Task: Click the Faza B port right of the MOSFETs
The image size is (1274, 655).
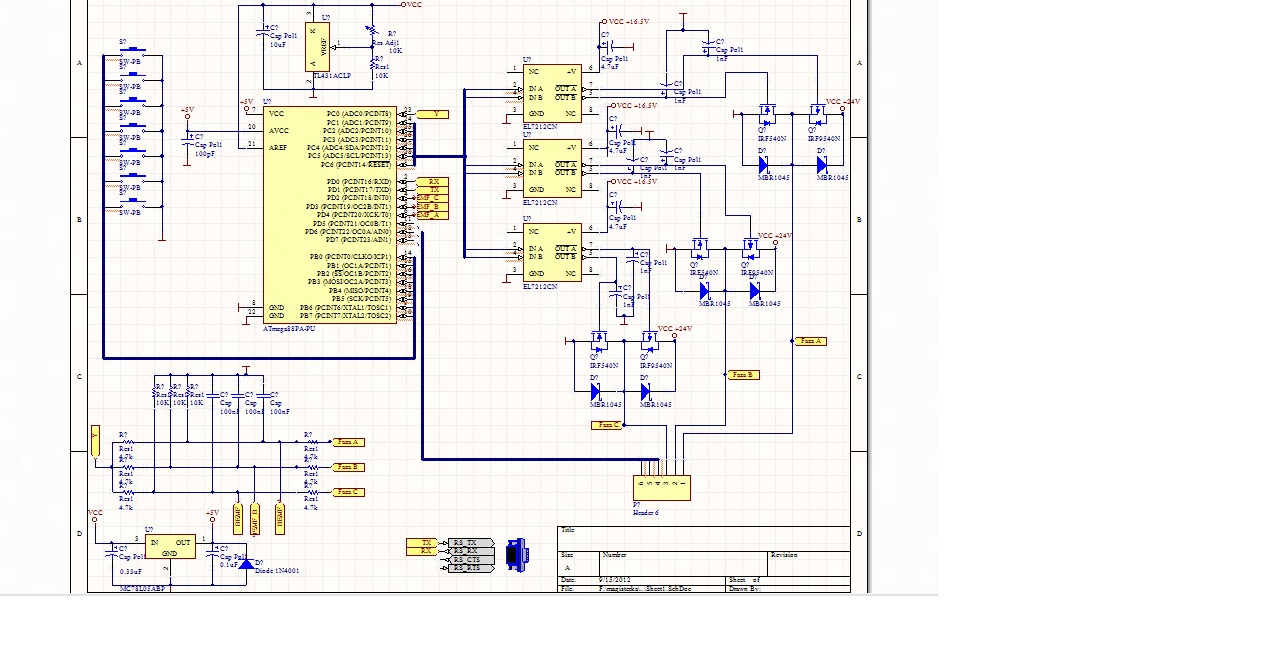Action: (x=742, y=375)
